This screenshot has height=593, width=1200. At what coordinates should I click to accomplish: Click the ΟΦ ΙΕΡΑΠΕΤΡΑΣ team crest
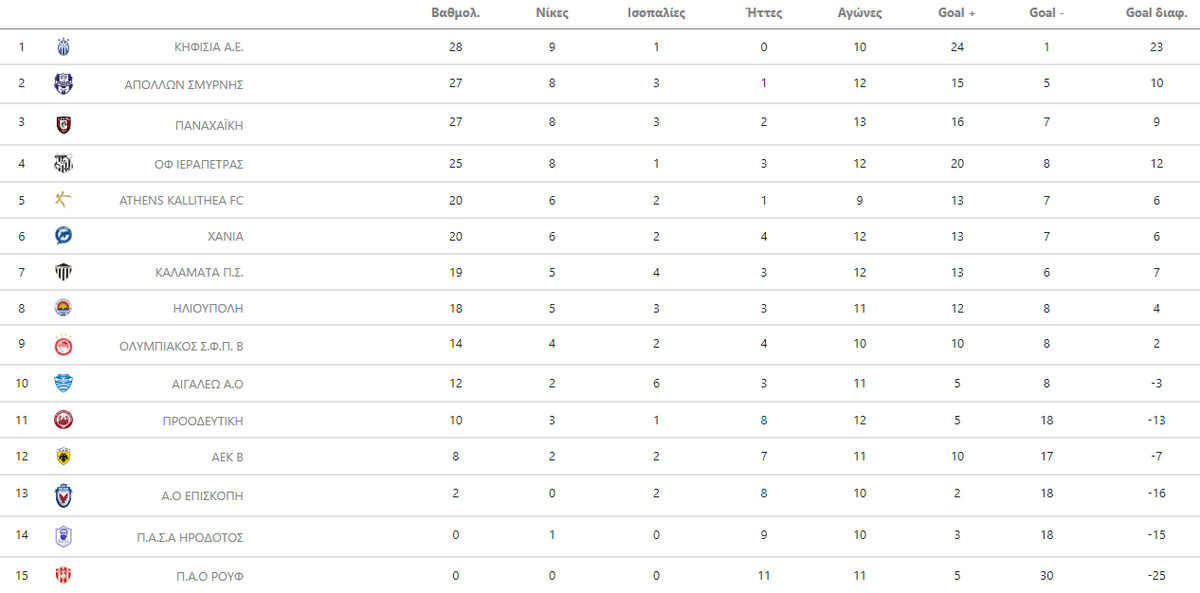63,164
